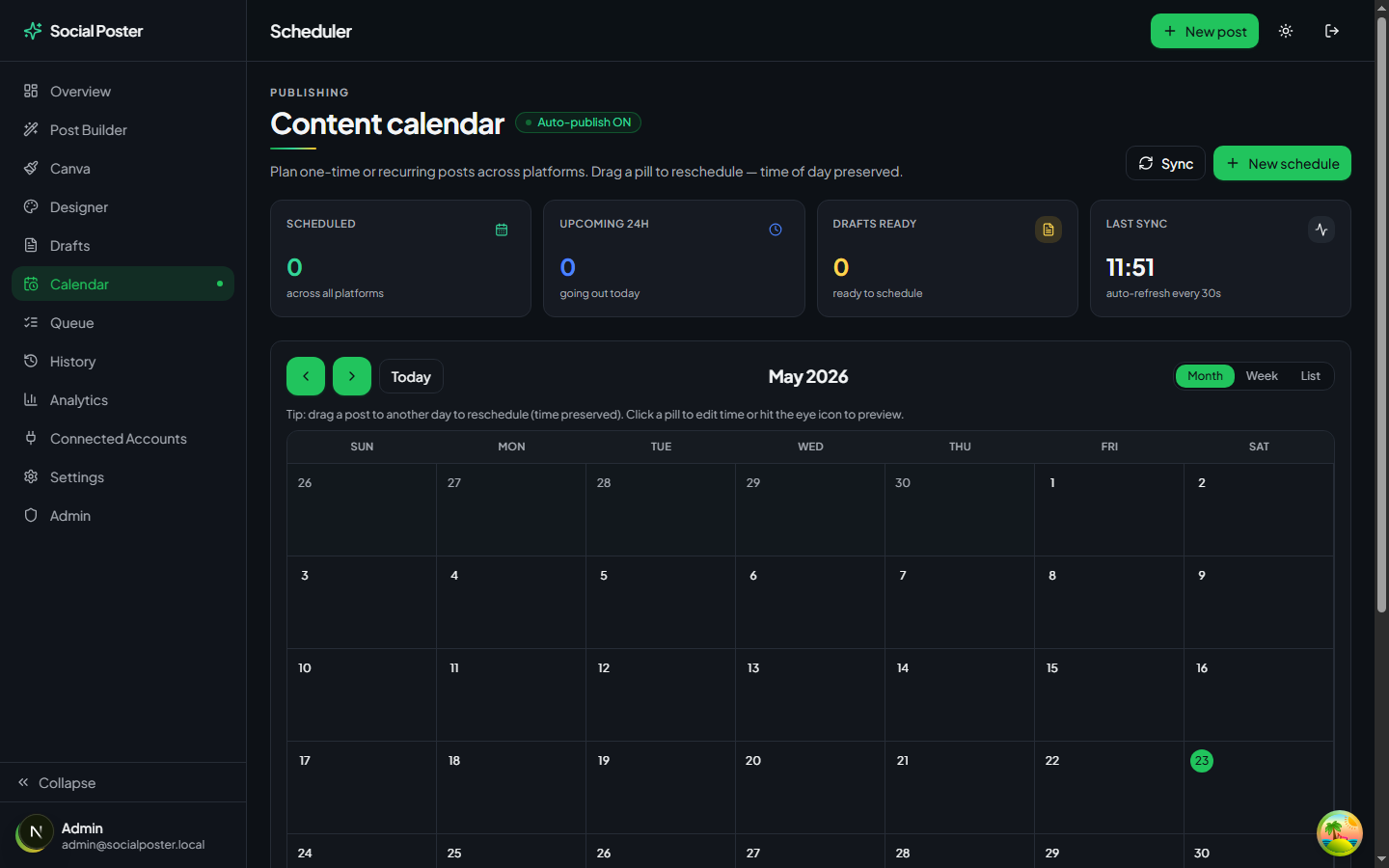Click the clock icon on Upcoming 24H card

(776, 230)
